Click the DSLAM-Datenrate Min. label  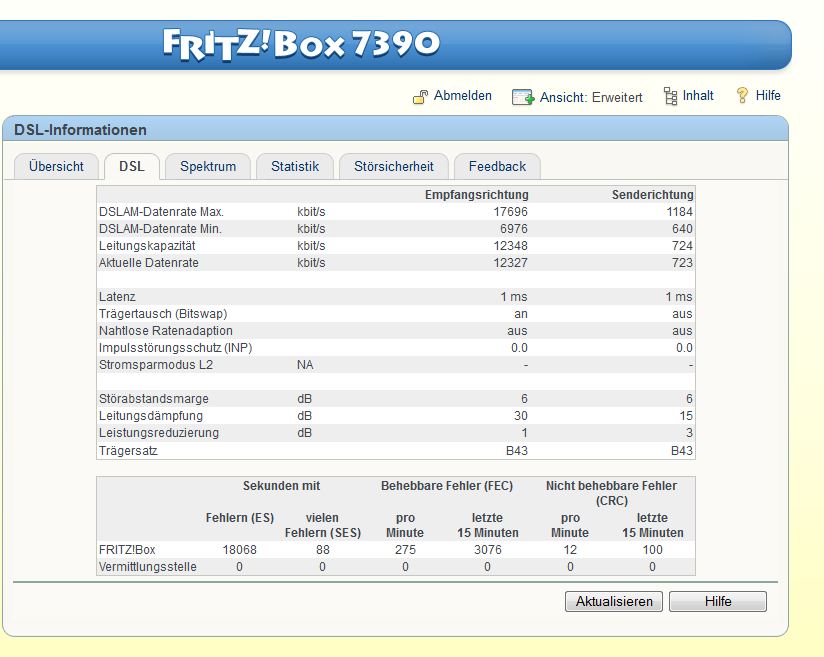coord(160,229)
